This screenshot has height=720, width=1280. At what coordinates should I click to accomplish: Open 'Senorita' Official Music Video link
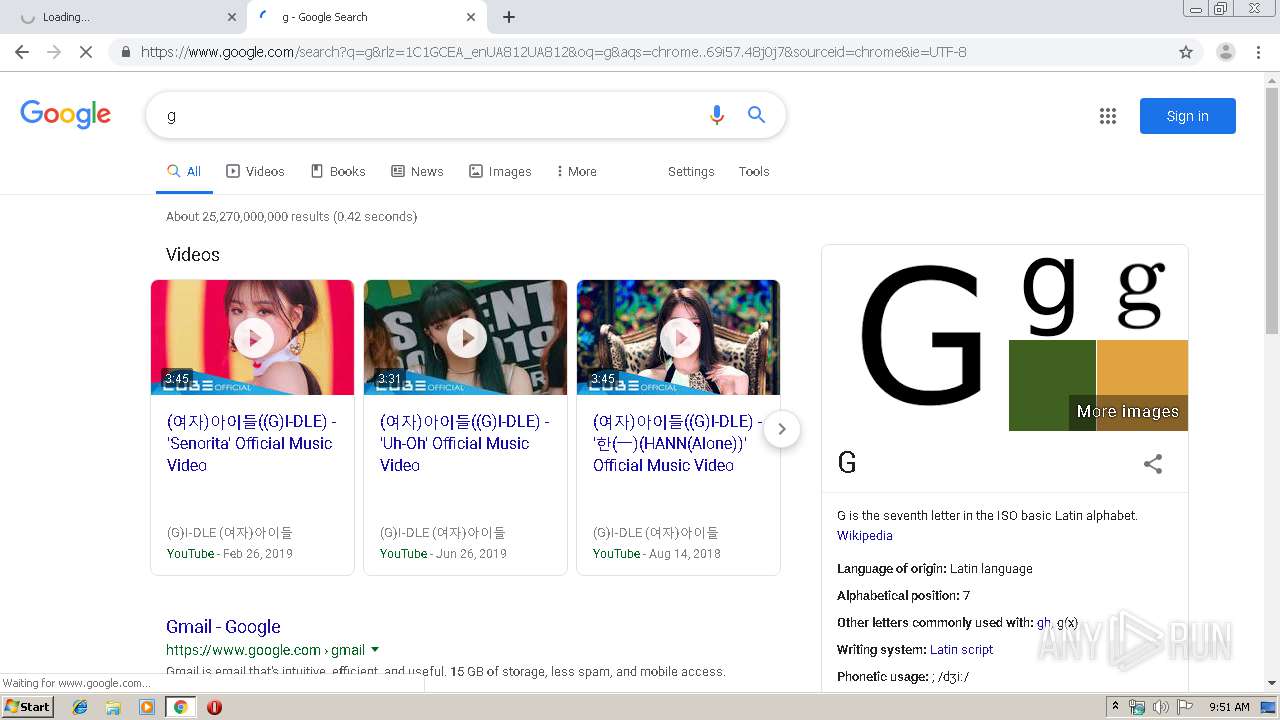251,443
